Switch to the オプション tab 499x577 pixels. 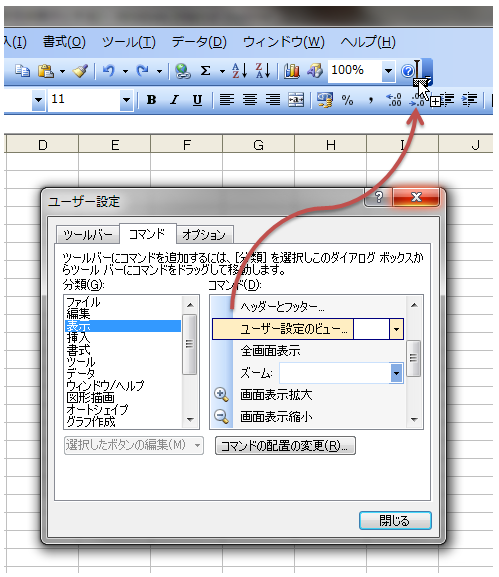click(x=204, y=234)
